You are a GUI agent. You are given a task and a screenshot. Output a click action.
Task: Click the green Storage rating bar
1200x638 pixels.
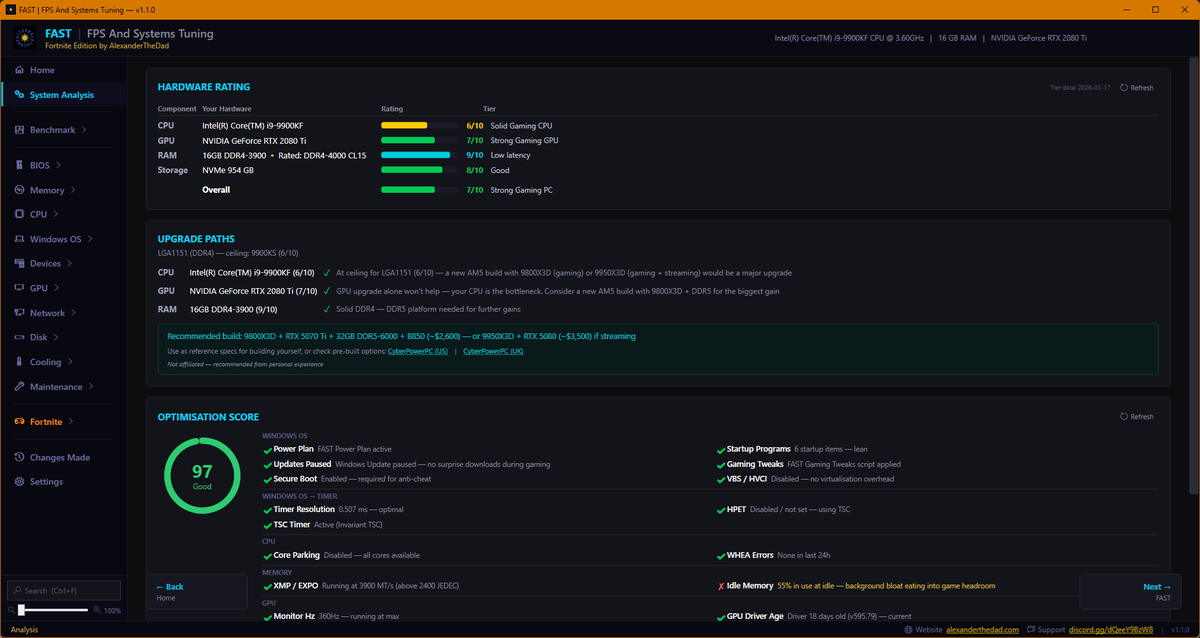tap(411, 170)
